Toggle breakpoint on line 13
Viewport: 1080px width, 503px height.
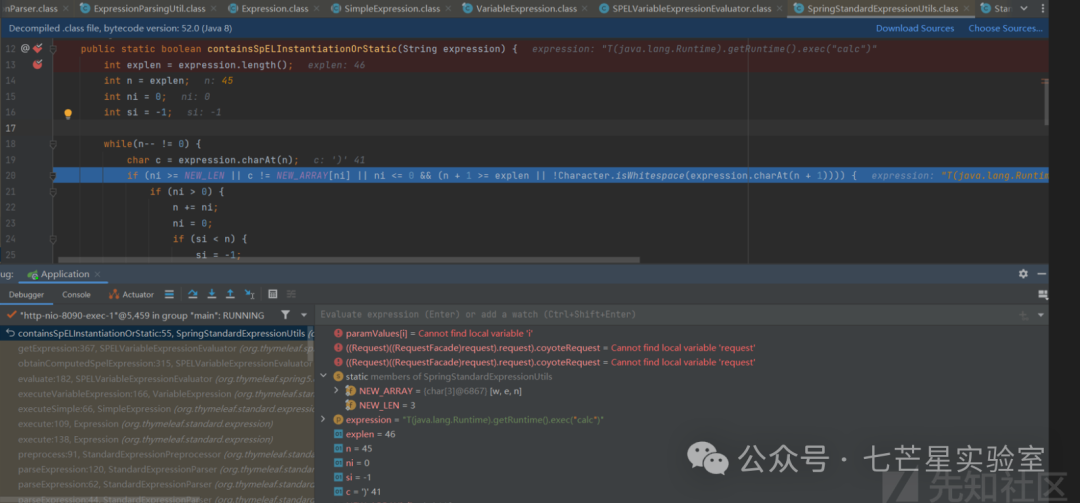point(37,64)
